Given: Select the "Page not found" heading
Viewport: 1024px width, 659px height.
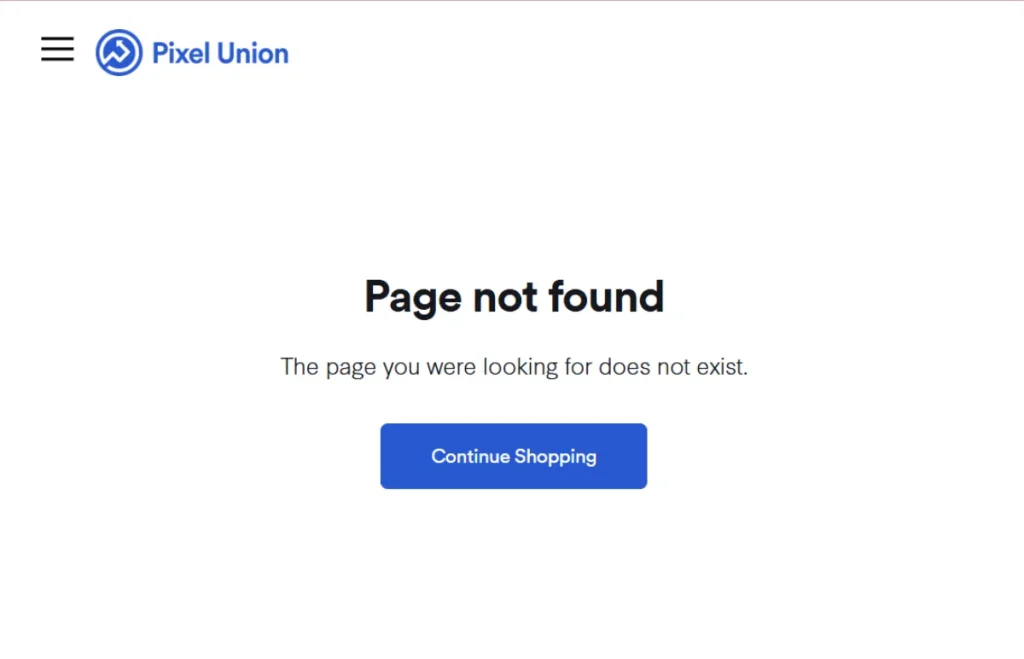Looking at the screenshot, I should [x=514, y=297].
